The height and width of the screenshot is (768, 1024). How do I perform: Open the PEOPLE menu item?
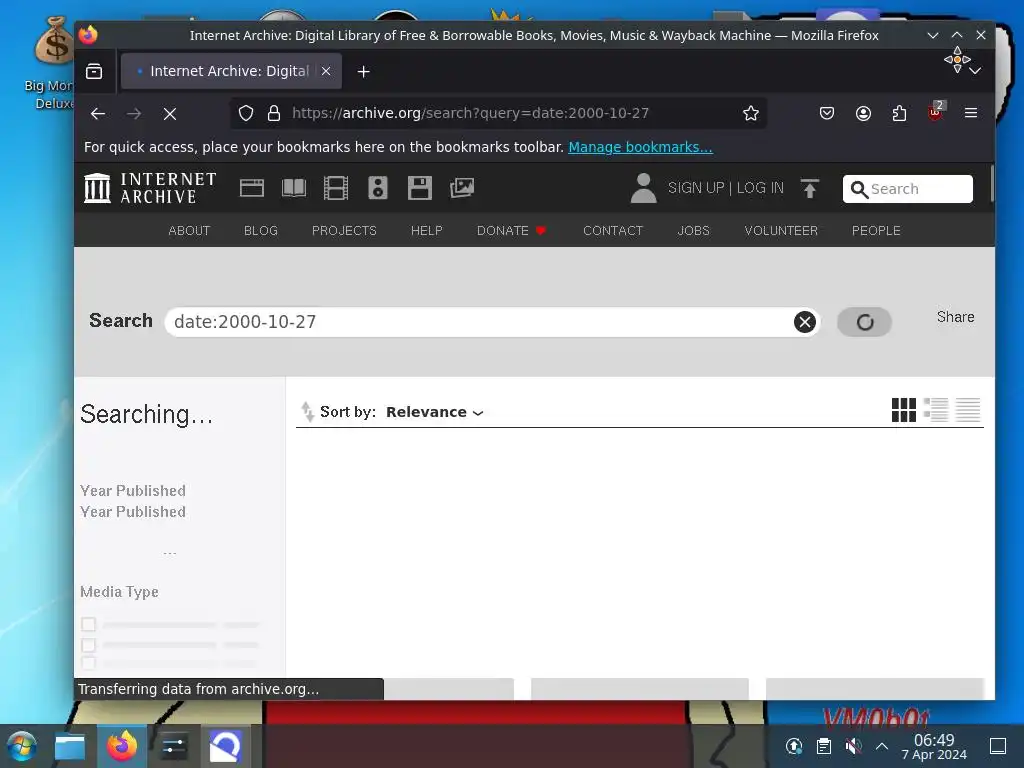coord(876,231)
